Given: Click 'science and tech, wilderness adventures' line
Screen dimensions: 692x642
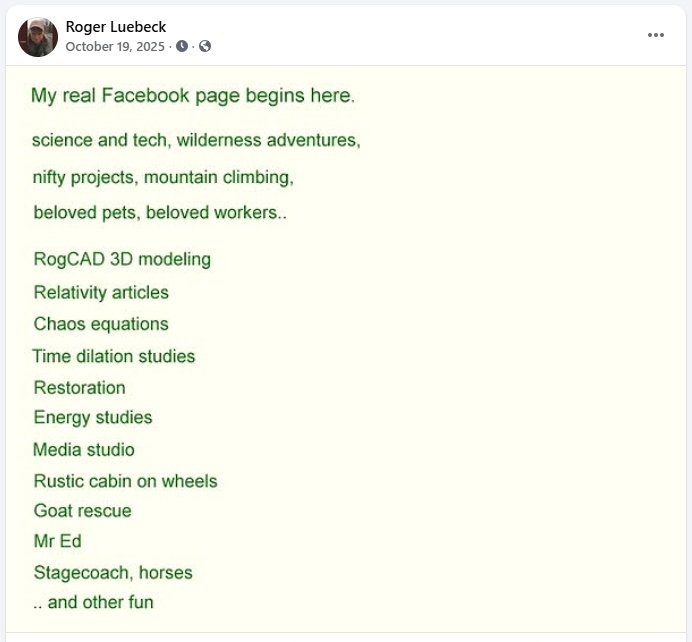Looking at the screenshot, I should [196, 141].
